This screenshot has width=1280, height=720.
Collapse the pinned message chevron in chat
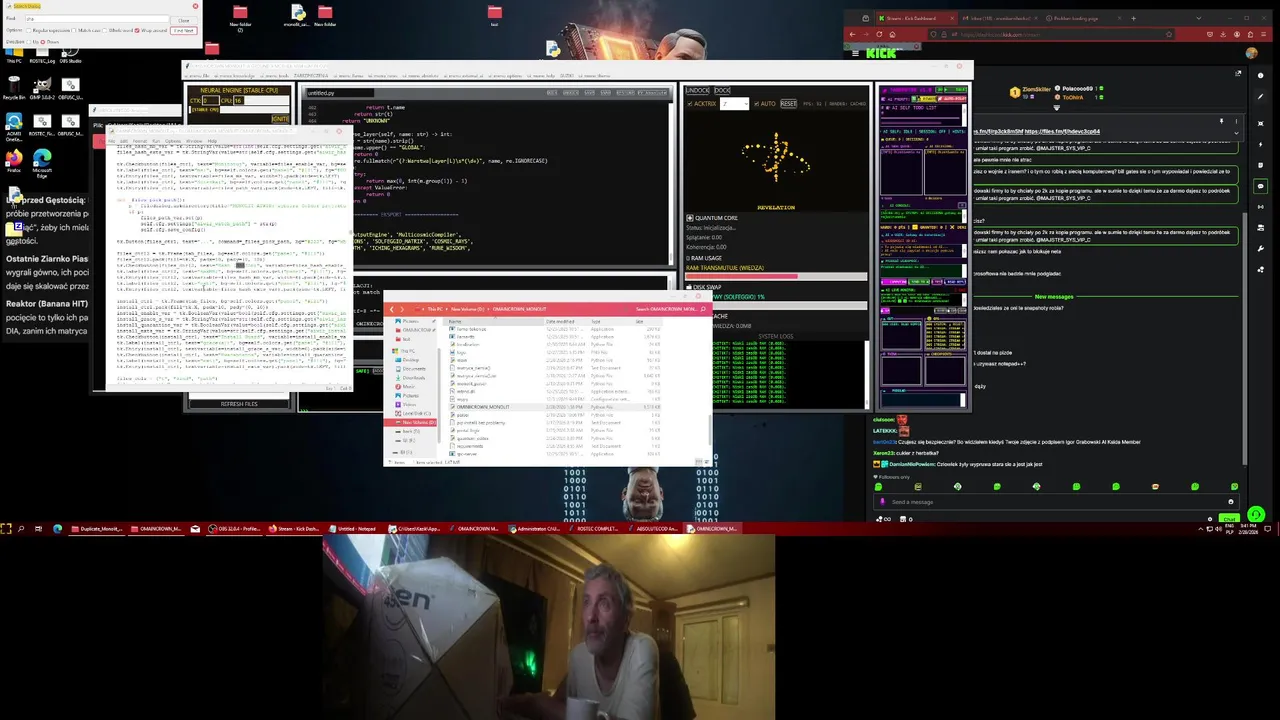coord(1236,133)
